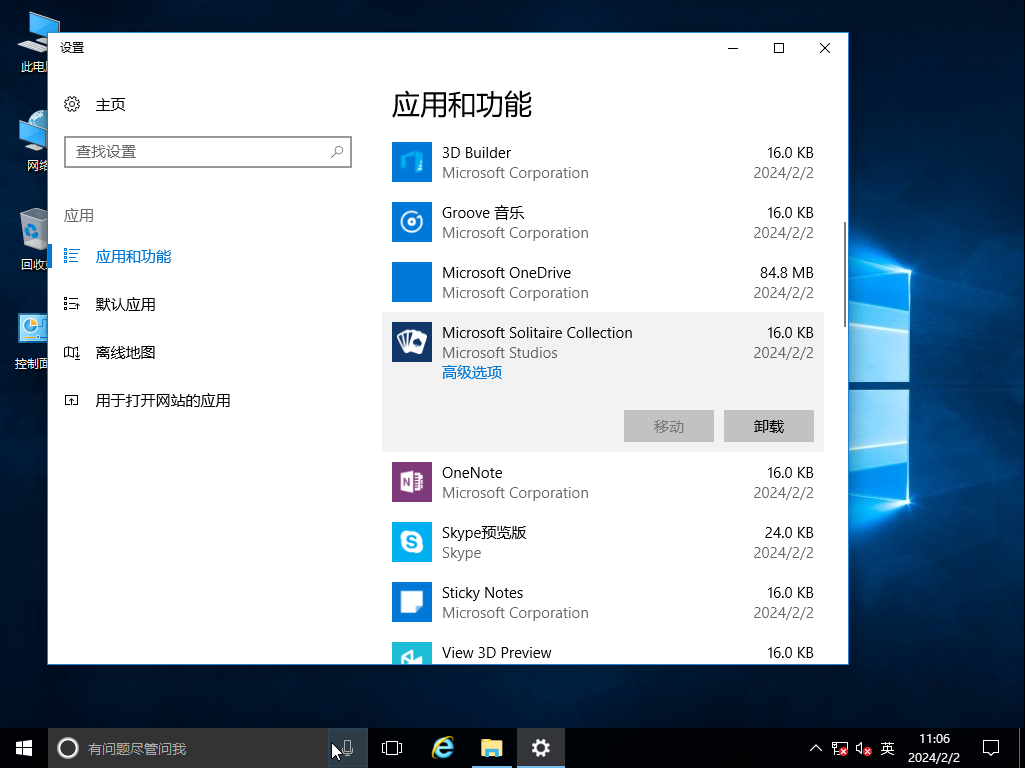This screenshot has width=1025, height=768.
Task: Select the 控制面板 desktop icon
Action: tap(32, 342)
